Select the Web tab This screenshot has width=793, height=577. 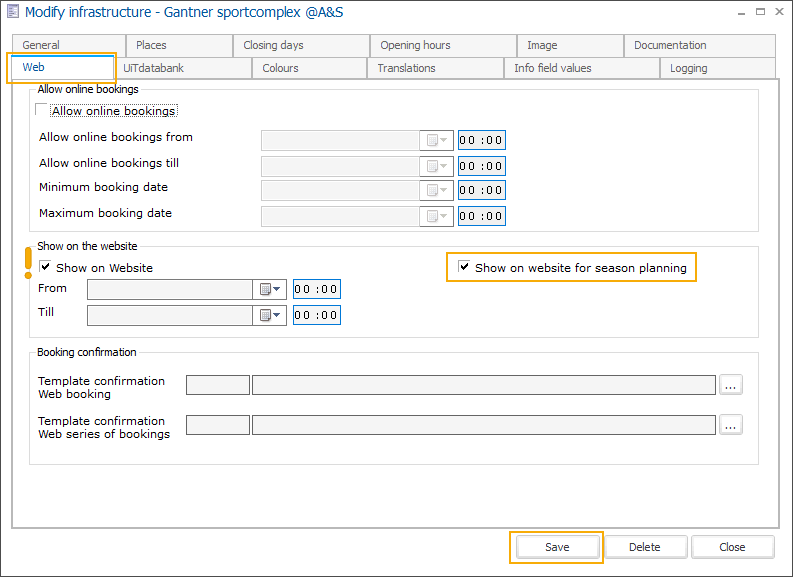tap(61, 67)
